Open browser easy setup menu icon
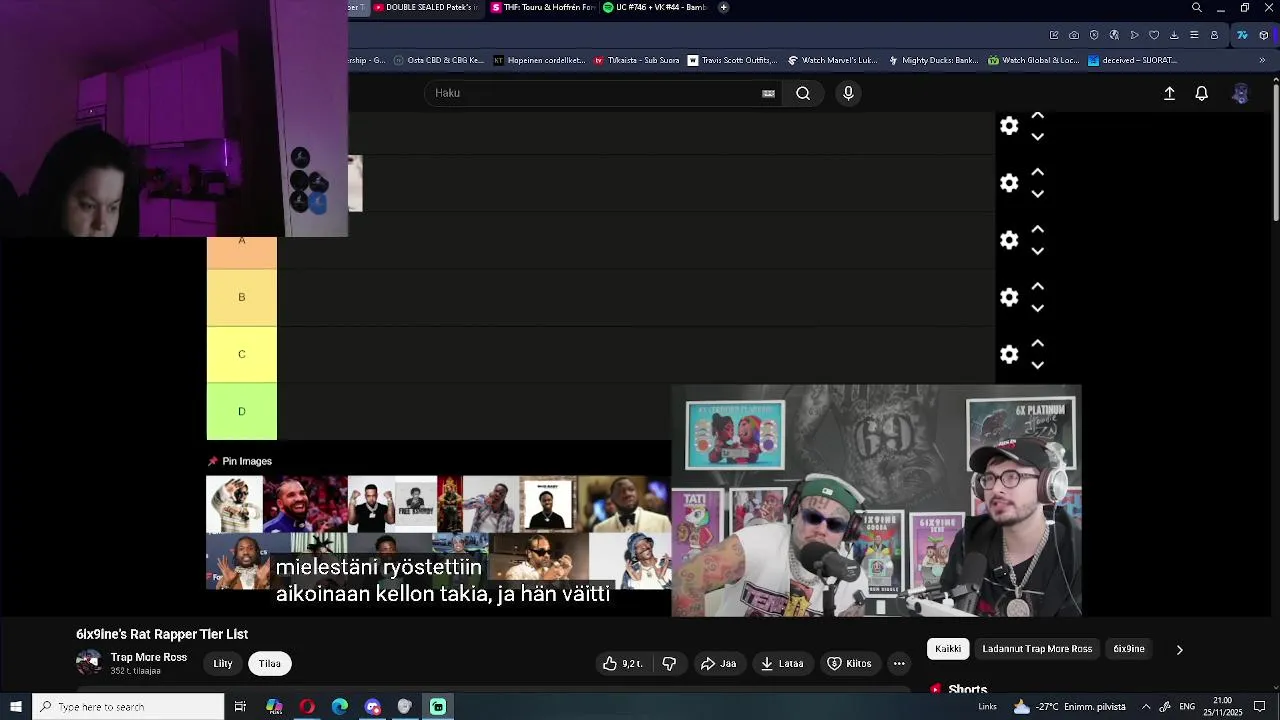1280x720 pixels. click(1194, 35)
